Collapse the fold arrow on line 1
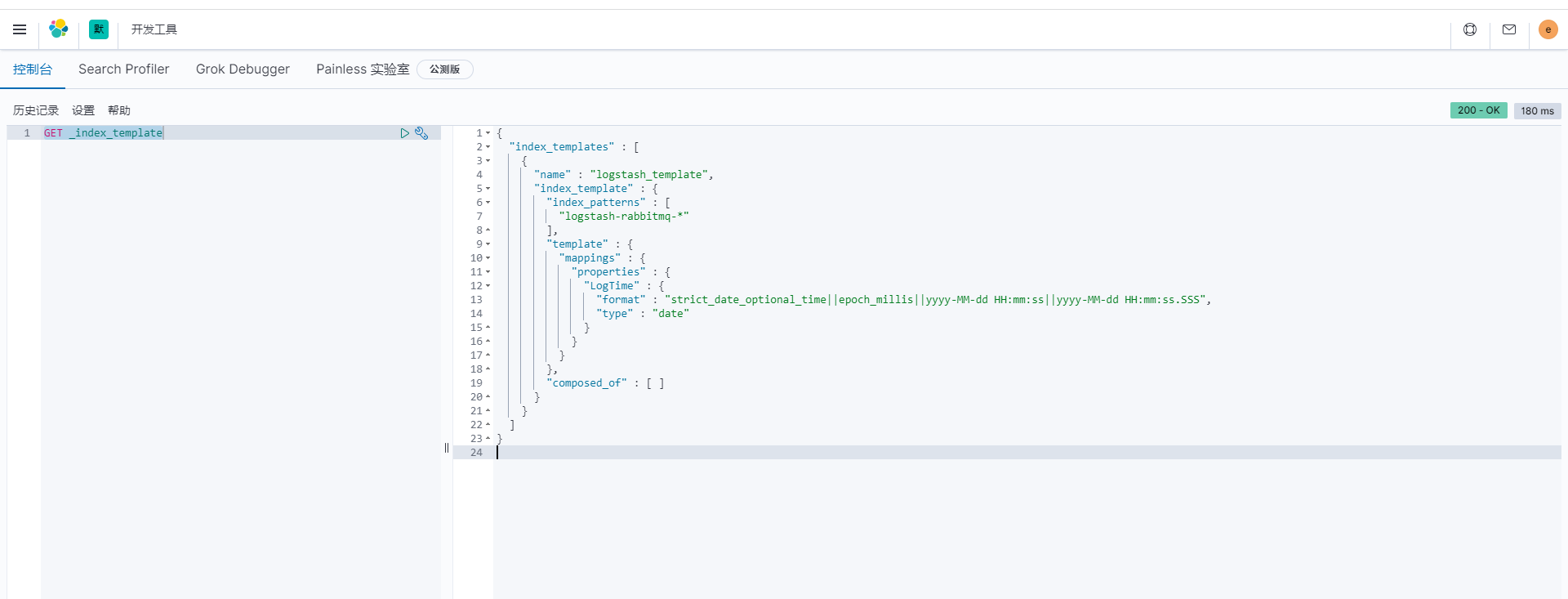The width and height of the screenshot is (1568, 599). (488, 133)
